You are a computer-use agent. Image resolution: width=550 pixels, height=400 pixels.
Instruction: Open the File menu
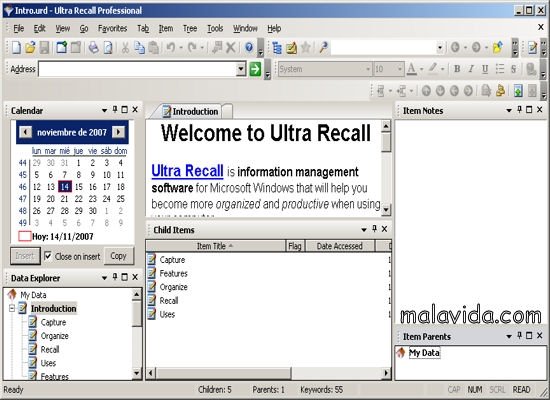click(19, 28)
